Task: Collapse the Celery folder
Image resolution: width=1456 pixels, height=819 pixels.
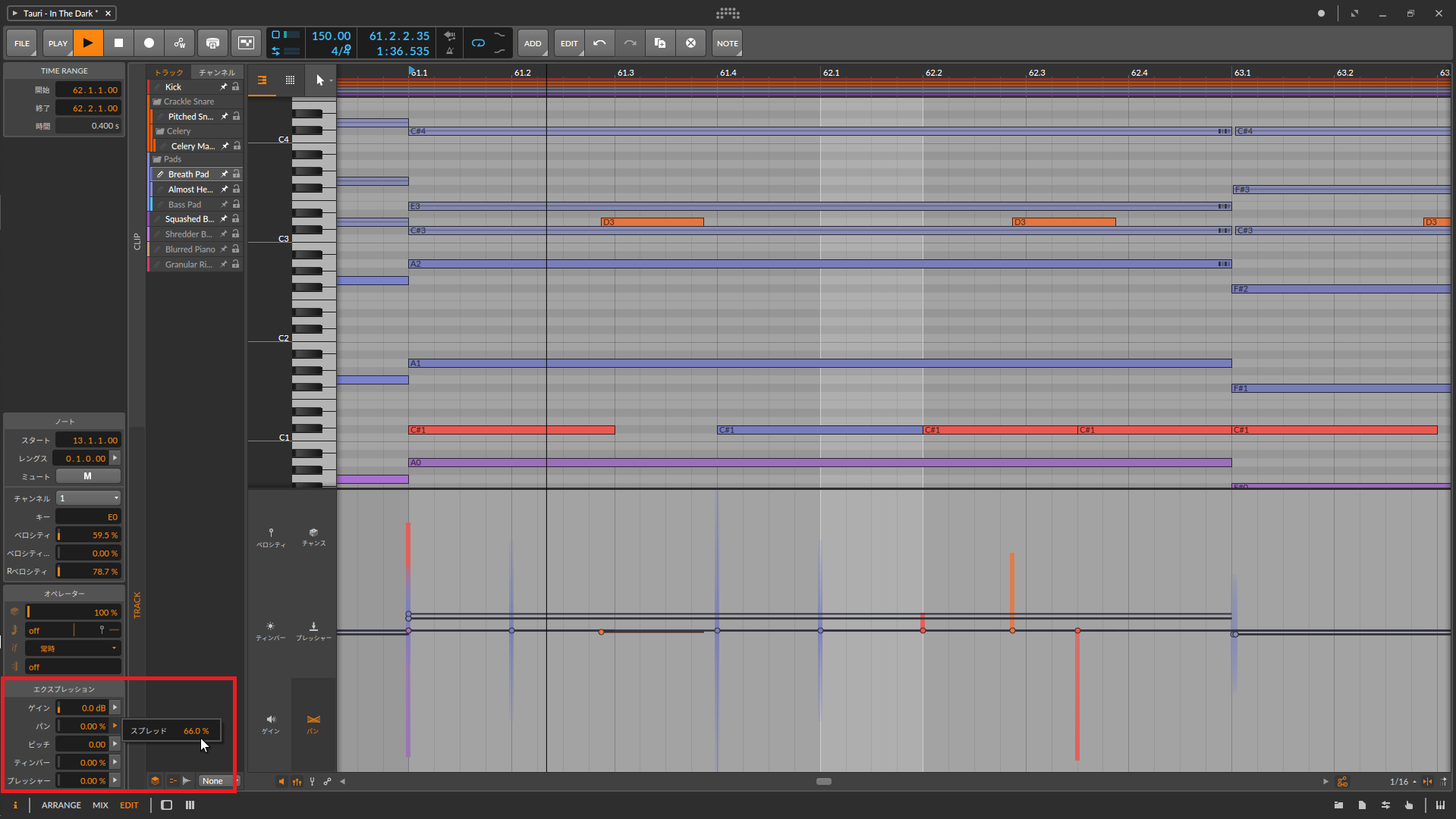Action: pos(160,131)
